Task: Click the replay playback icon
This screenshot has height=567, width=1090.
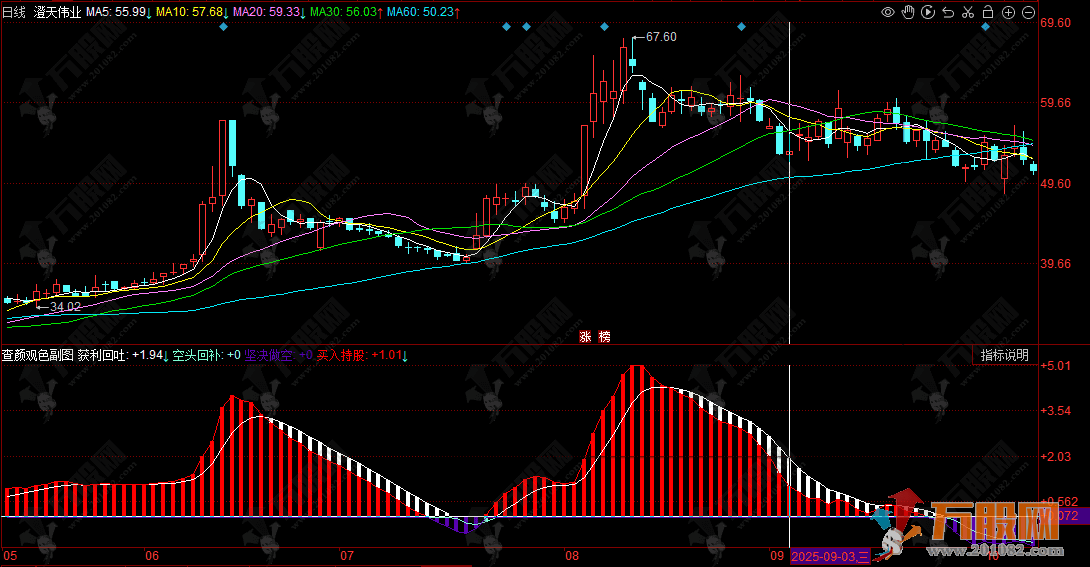Action: [x=928, y=13]
